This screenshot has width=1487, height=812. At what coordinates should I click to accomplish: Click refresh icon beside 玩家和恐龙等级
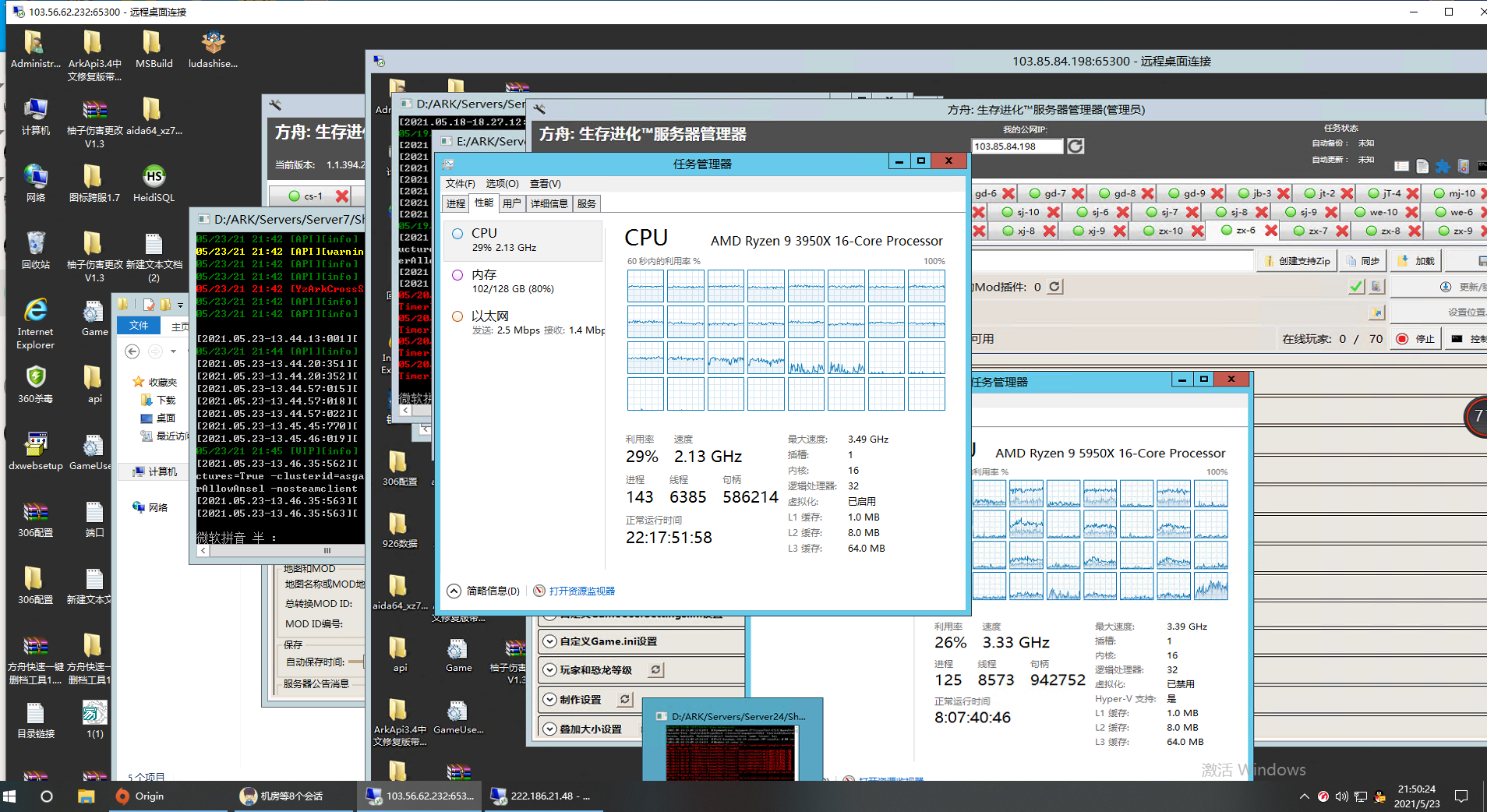click(x=656, y=669)
